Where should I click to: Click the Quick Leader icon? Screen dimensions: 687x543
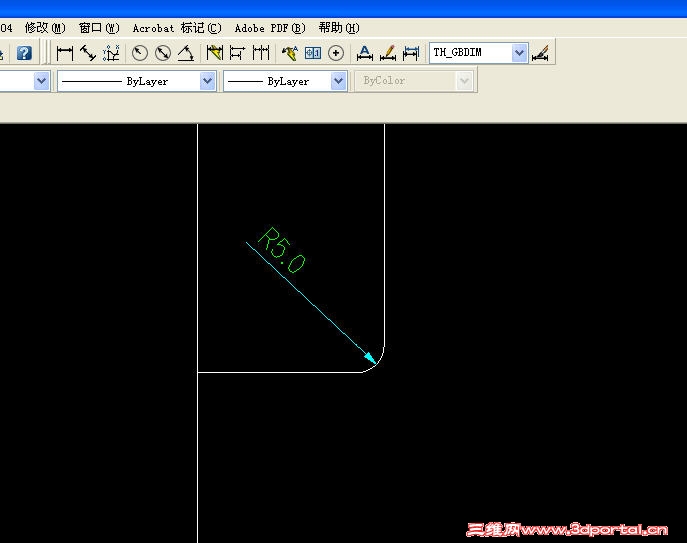click(x=290, y=53)
